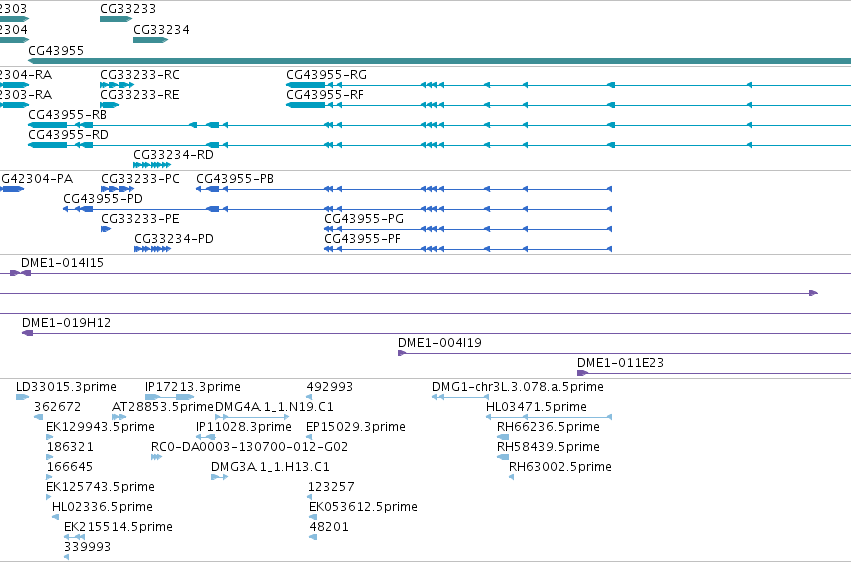The image size is (851, 562).
Task: Select EST RH66236.5prime
Action: pos(548,427)
